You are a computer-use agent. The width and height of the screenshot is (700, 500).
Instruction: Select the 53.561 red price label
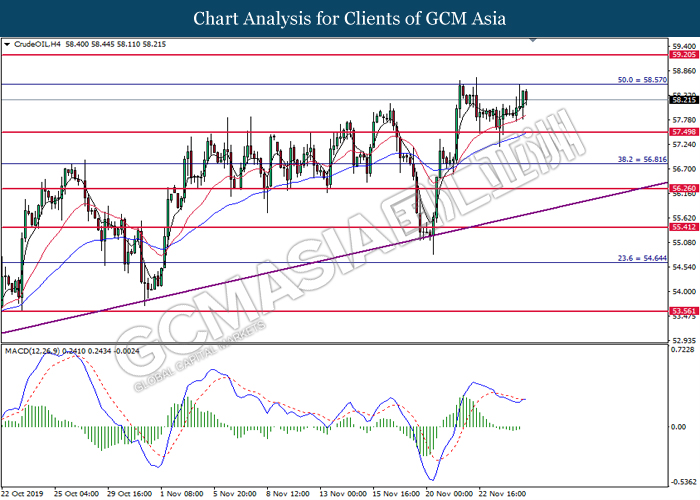[x=684, y=311]
